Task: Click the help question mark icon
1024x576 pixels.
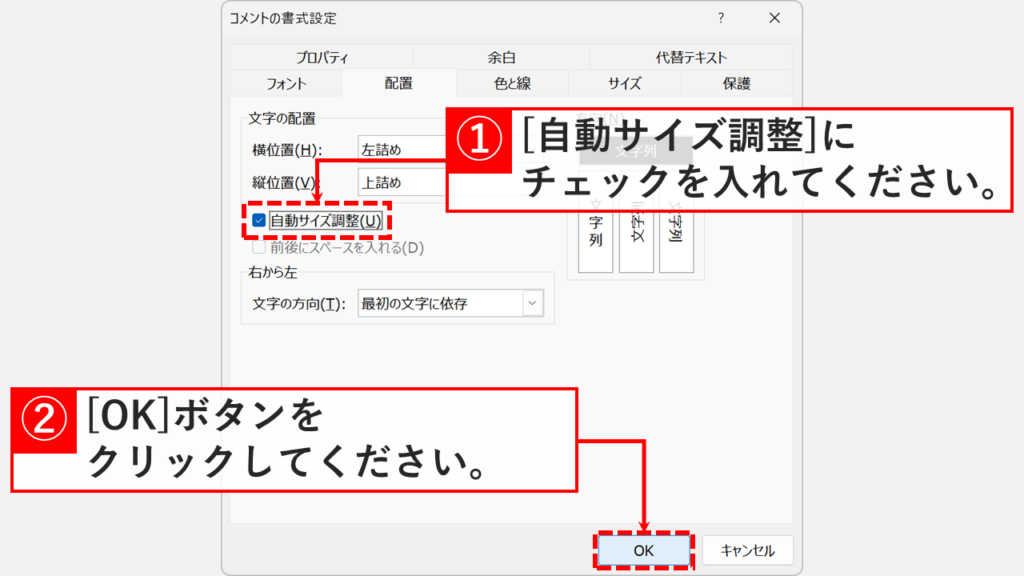Action: point(721,18)
